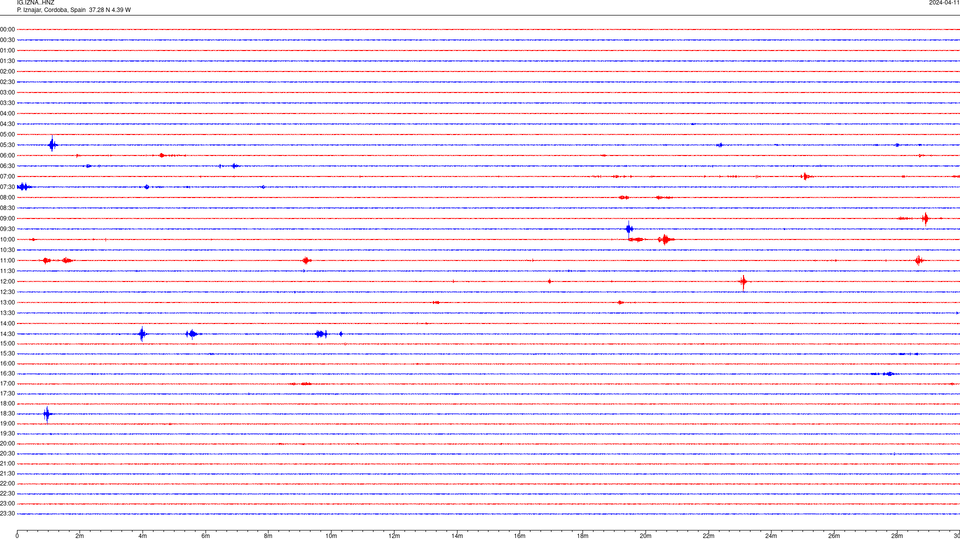Click the 23:30 row label
Screen dimensions: 960x540
pos(7,514)
